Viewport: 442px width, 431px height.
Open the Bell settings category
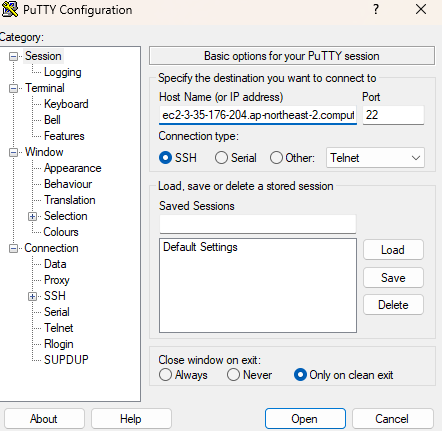tap(52, 120)
